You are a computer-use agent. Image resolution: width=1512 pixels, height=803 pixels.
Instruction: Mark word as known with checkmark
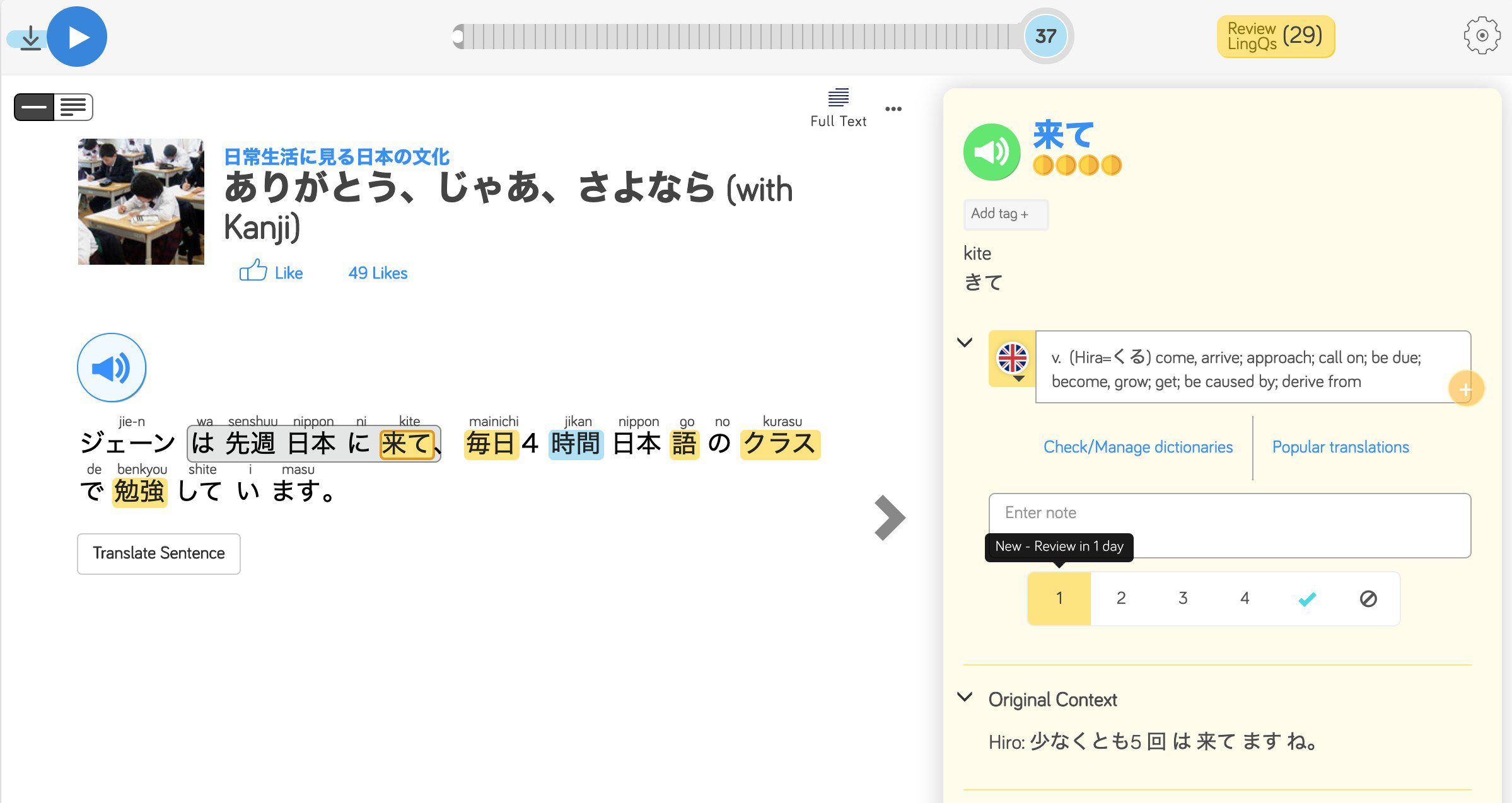[x=1306, y=599]
